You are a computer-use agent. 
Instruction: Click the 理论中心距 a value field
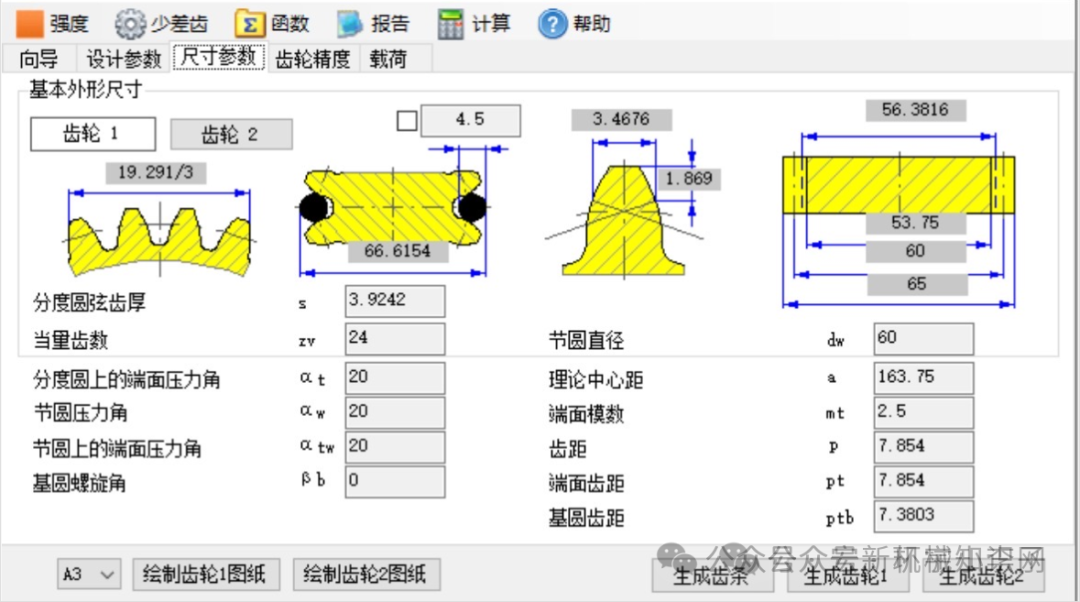(923, 377)
